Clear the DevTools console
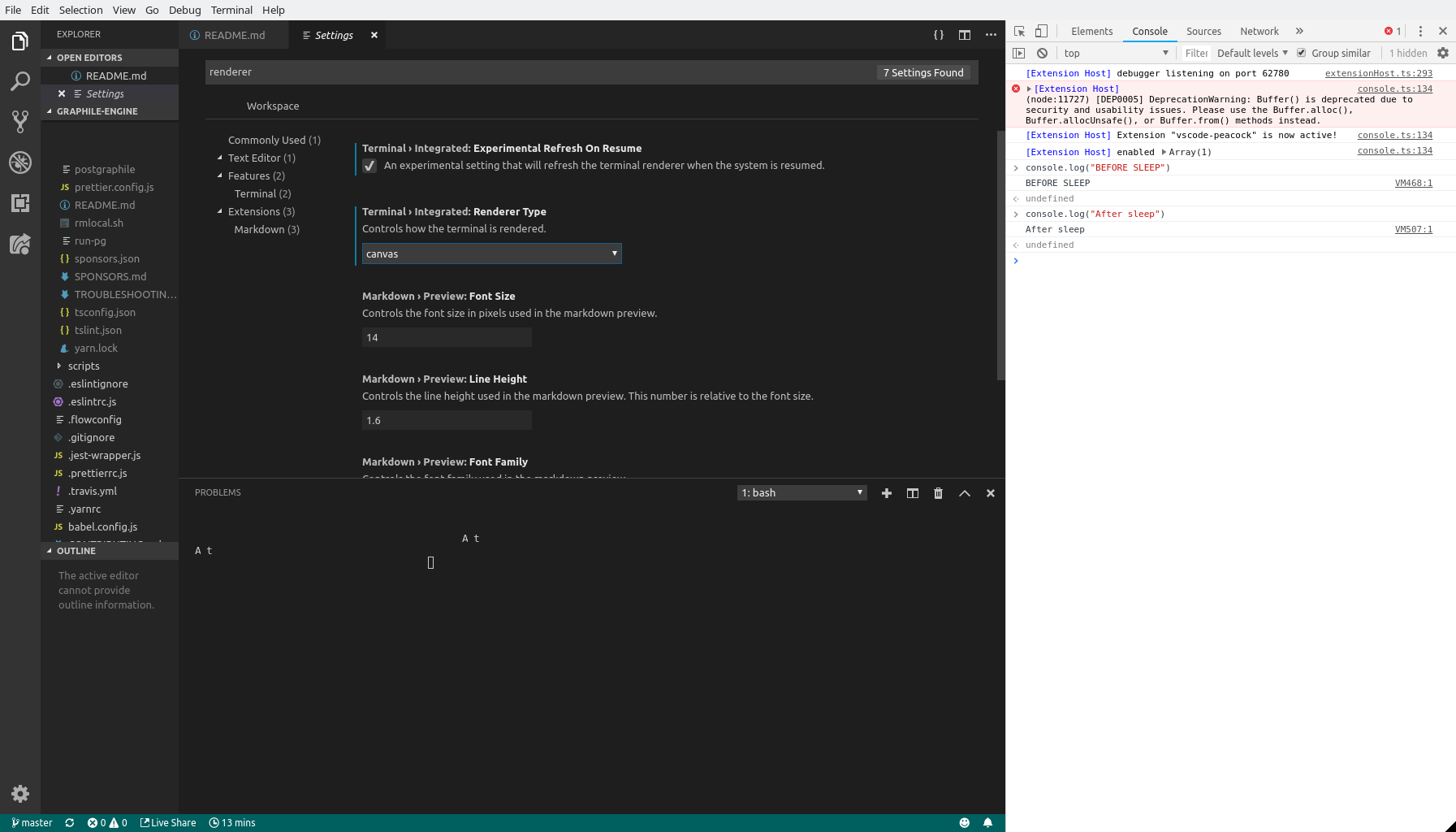 coord(1043,53)
